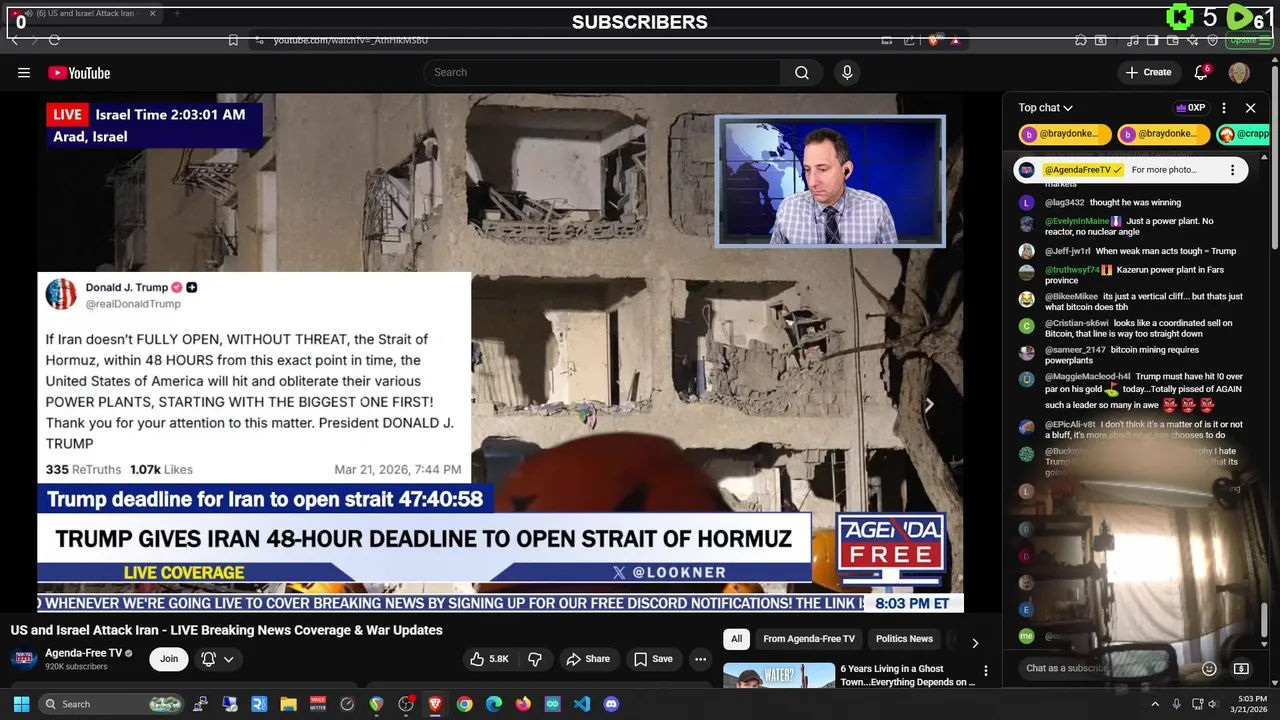Open Brave Leo AI sparkle icon
The height and width of the screenshot is (720, 1280).
[x=1192, y=40]
